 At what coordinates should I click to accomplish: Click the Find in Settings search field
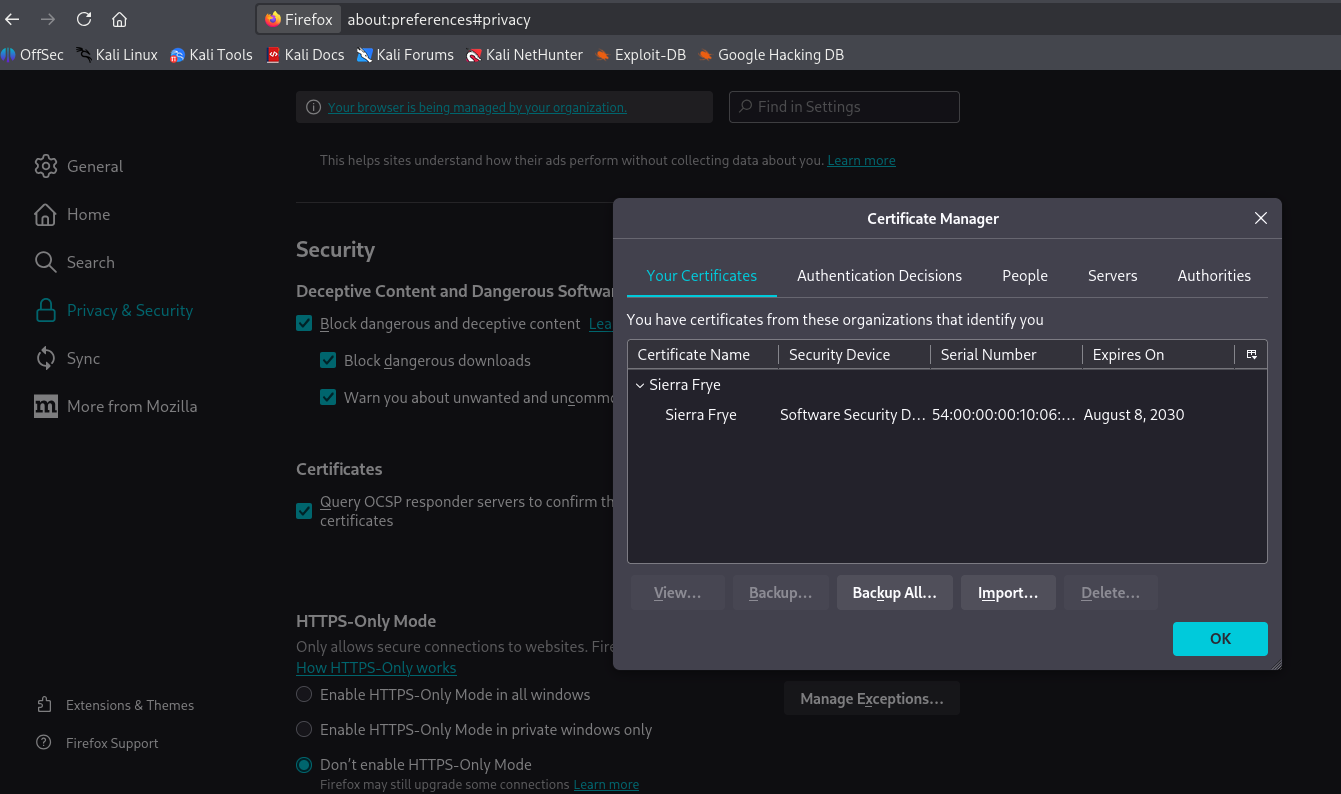844,107
